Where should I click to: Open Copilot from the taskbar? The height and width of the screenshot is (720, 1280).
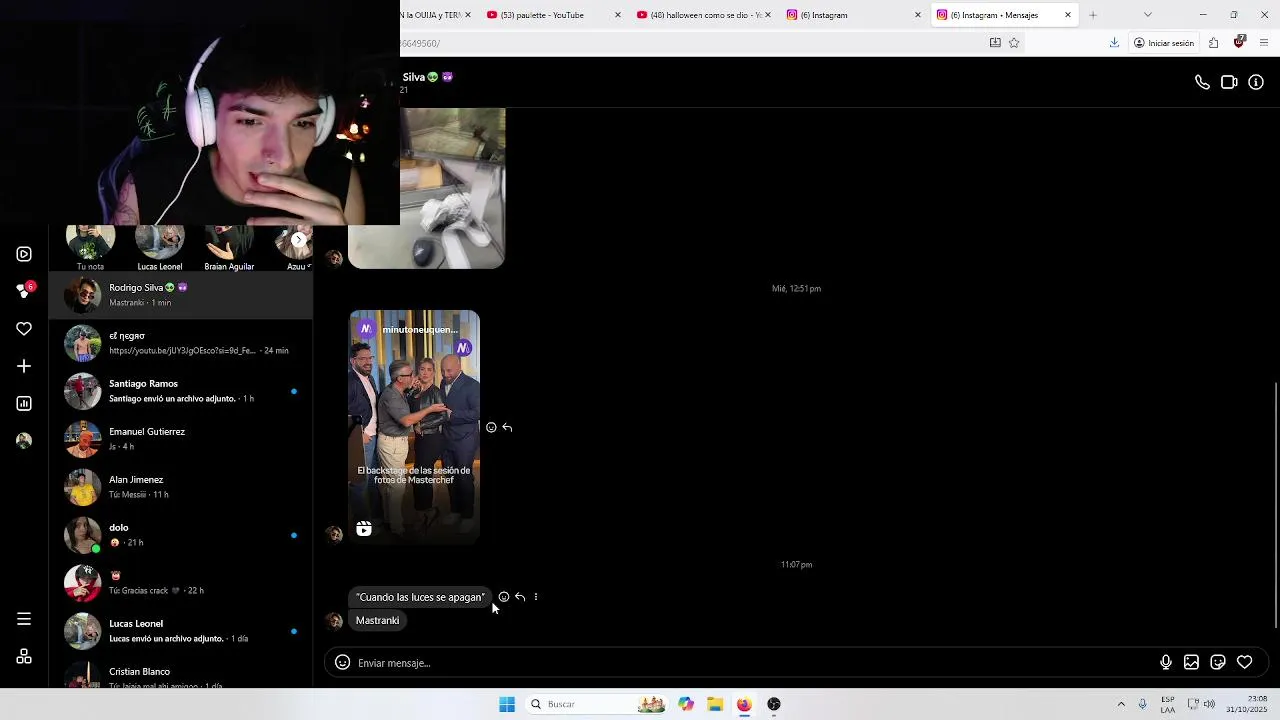click(686, 704)
